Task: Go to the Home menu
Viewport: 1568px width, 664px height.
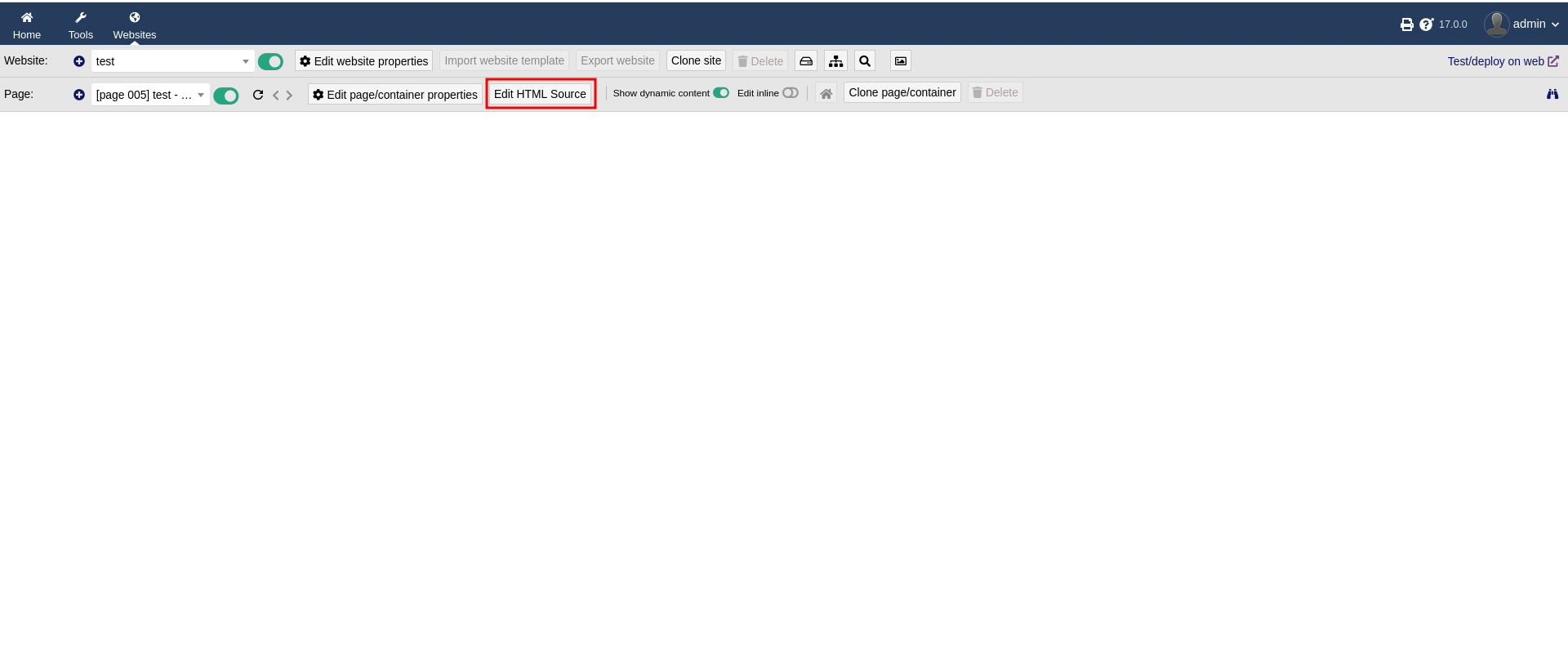Action: tap(27, 25)
